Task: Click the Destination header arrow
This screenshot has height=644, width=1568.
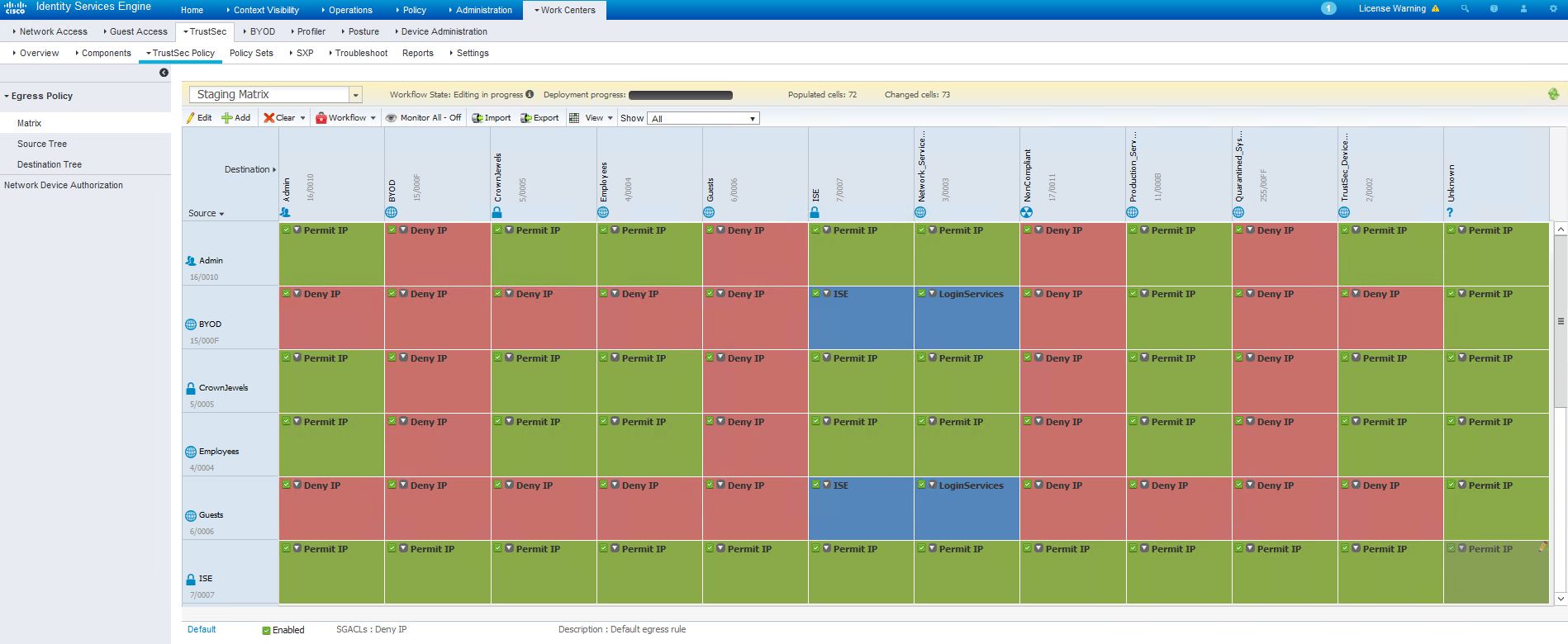Action: click(x=274, y=169)
